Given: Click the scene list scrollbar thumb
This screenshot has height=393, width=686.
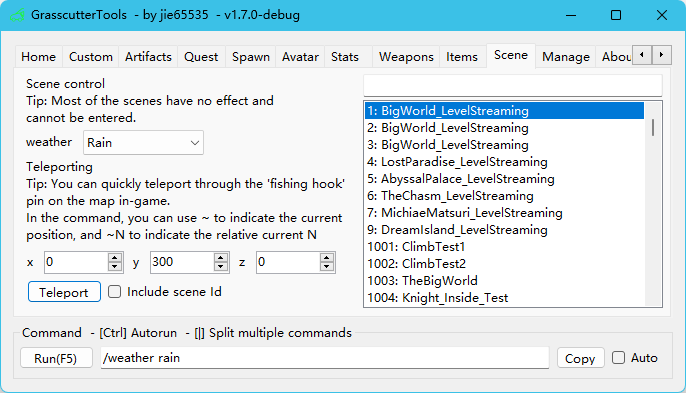Looking at the screenshot, I should tap(653, 127).
